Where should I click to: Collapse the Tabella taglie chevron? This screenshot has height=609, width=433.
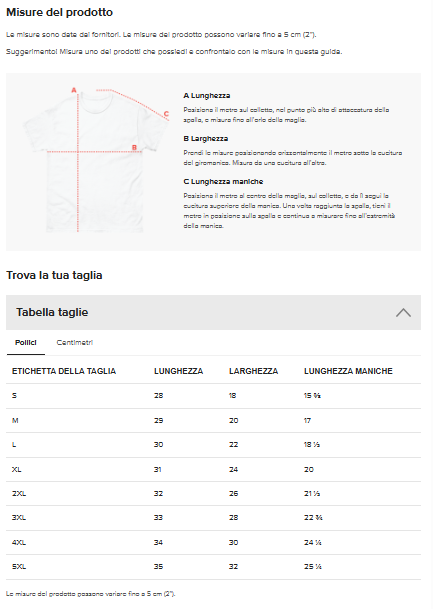(x=403, y=313)
